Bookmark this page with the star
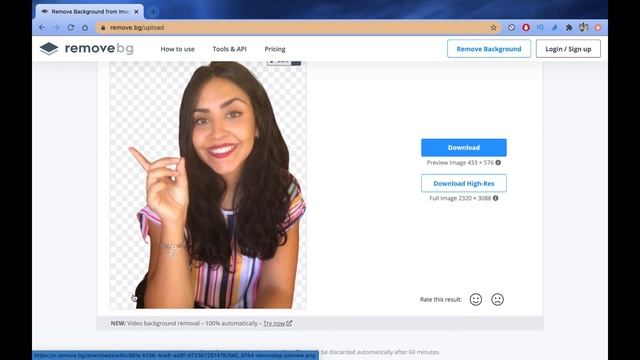This screenshot has height=360, width=640. [493, 27]
